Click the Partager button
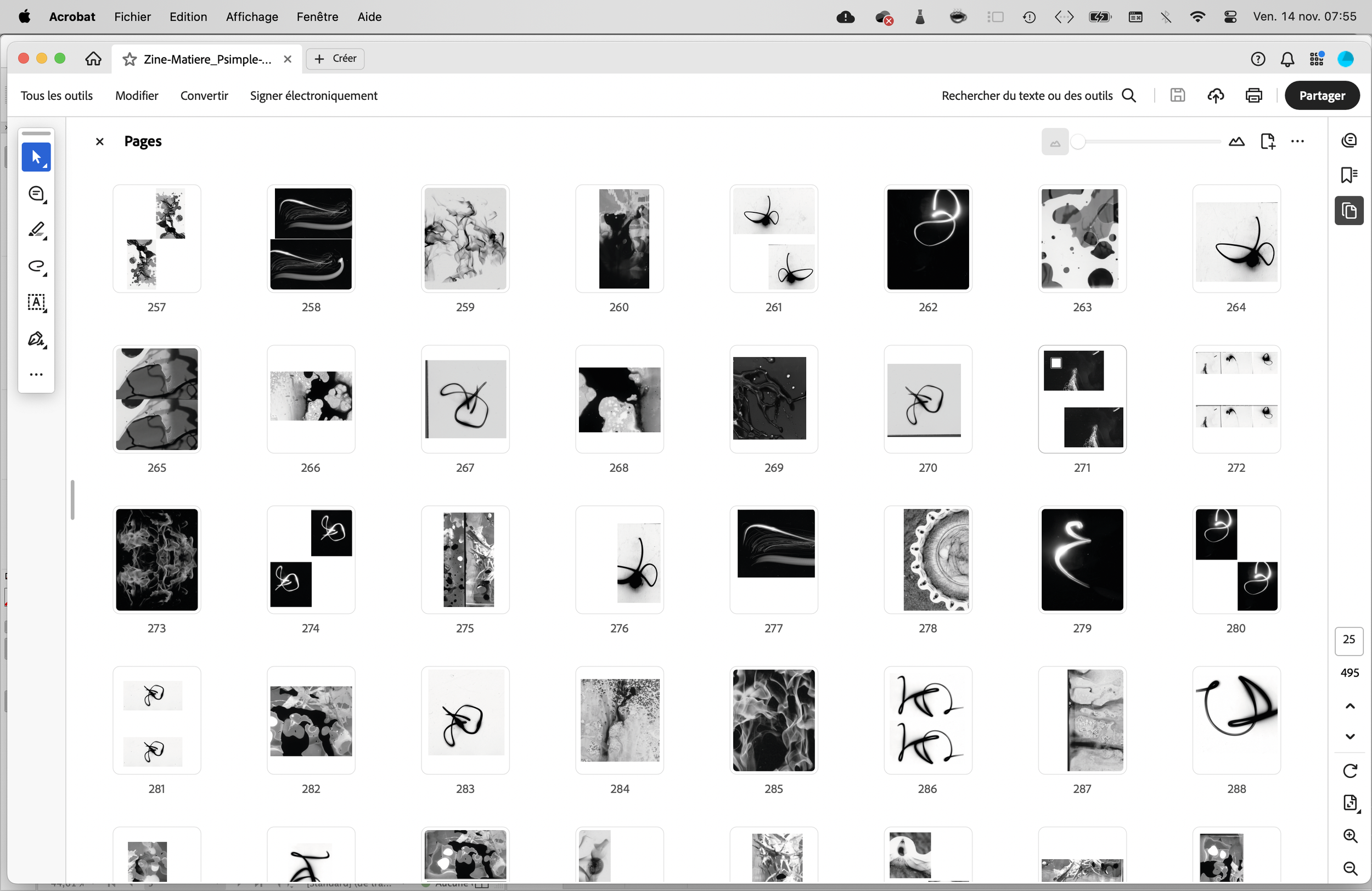1372x891 pixels. click(x=1322, y=95)
